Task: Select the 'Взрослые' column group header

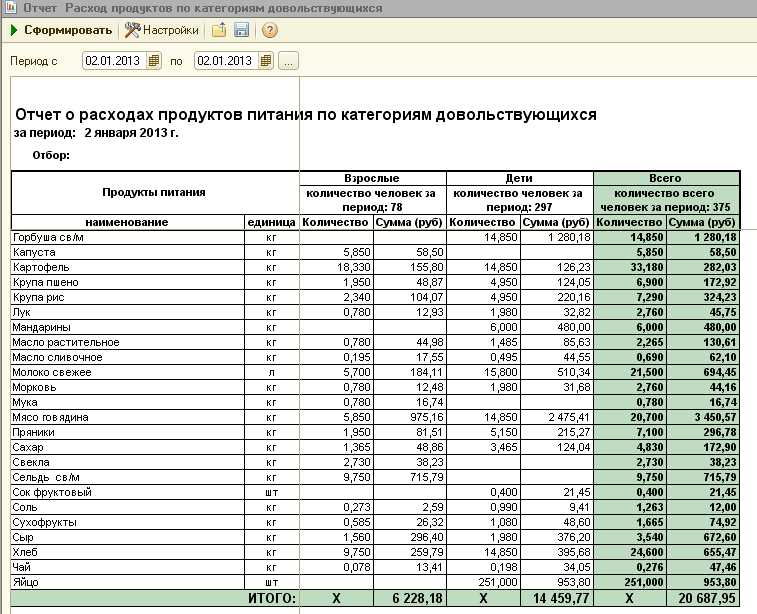Action: click(372, 176)
